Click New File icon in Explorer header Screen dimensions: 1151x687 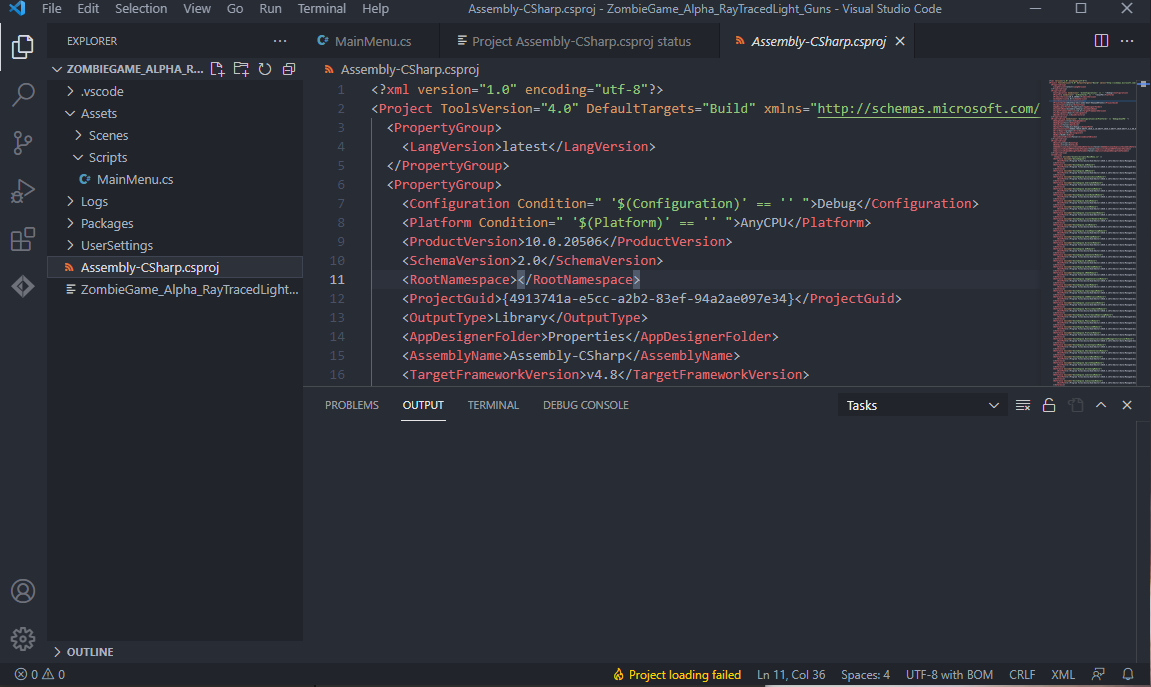[217, 69]
